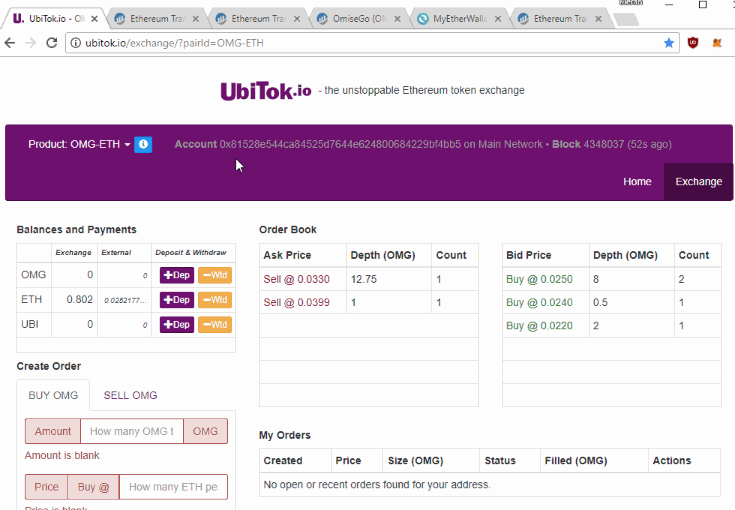Select the SELL OMG tab
735x510 pixels.
click(x=130, y=395)
